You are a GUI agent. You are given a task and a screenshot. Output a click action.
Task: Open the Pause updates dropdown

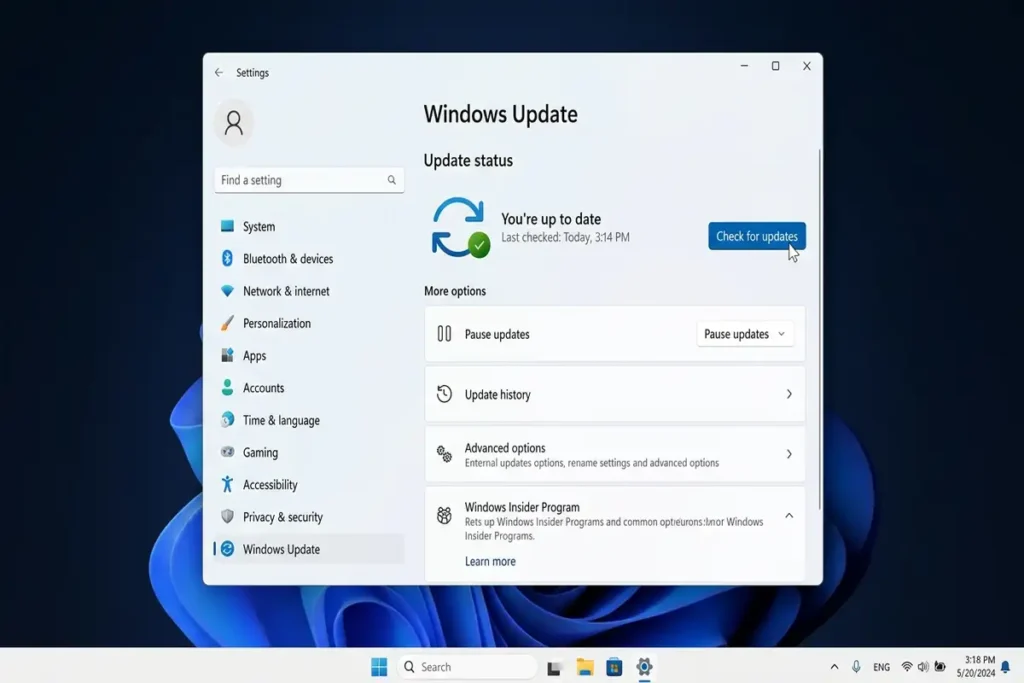(744, 334)
